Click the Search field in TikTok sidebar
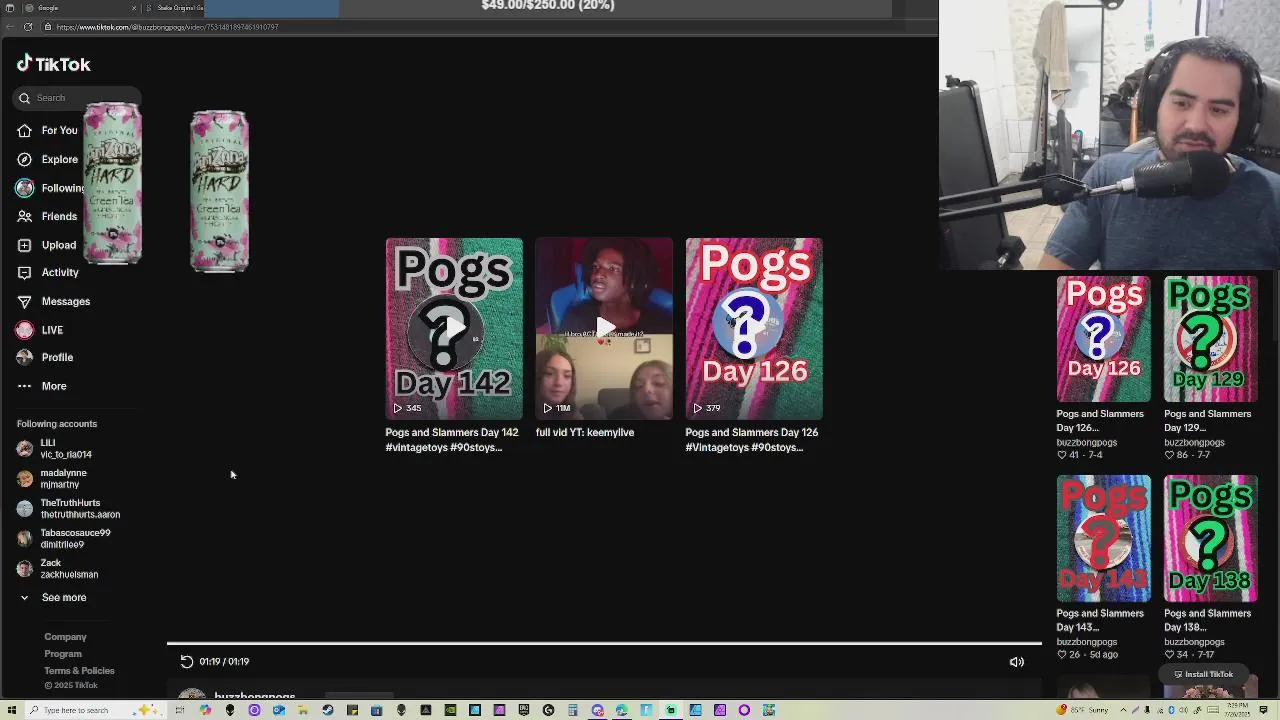 pyautogui.click(x=78, y=98)
